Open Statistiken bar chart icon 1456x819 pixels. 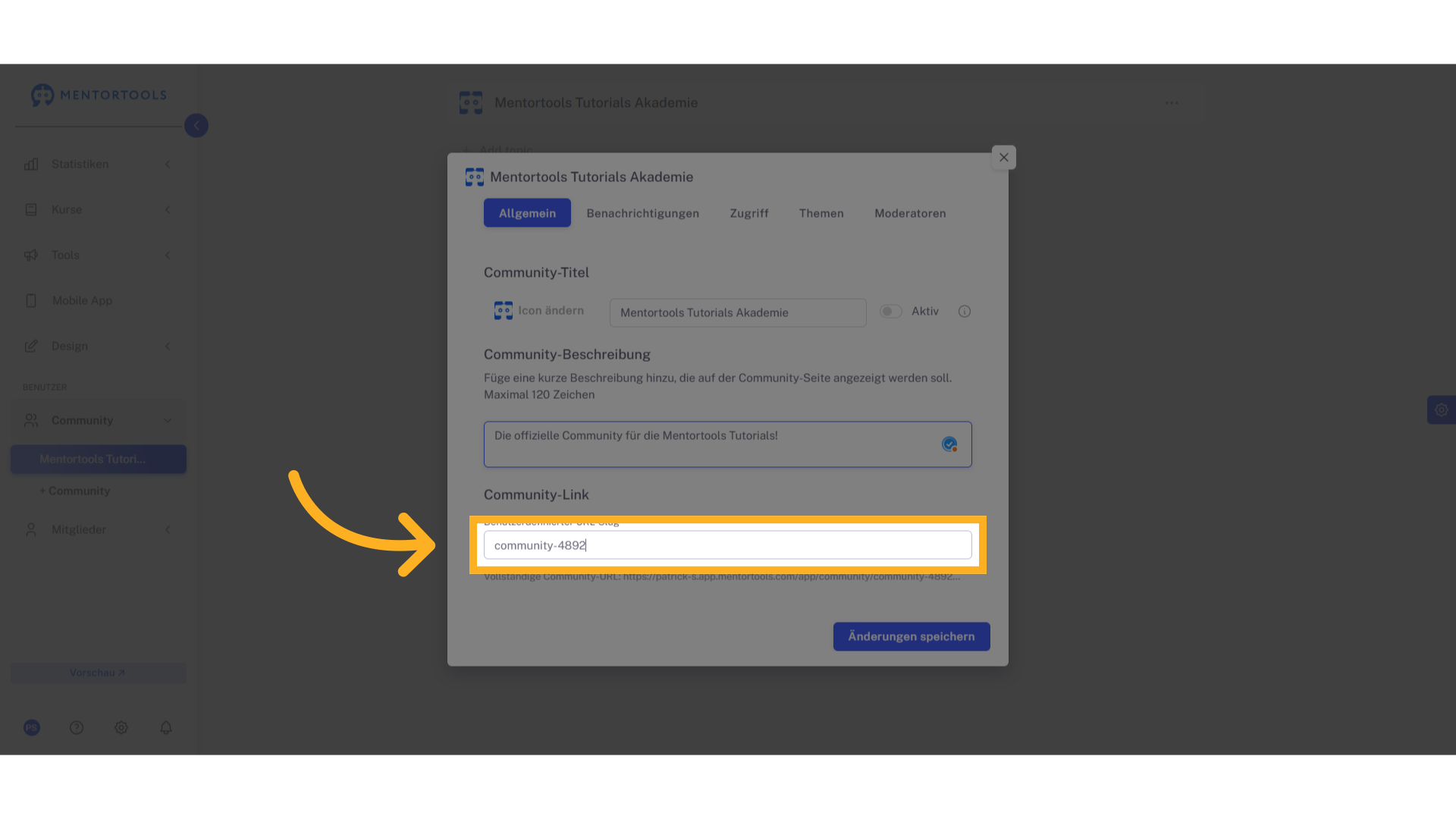(31, 165)
